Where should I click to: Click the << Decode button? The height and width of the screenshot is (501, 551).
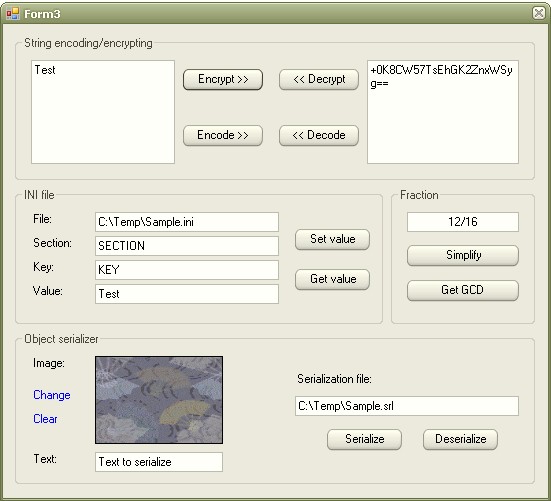coord(319,135)
